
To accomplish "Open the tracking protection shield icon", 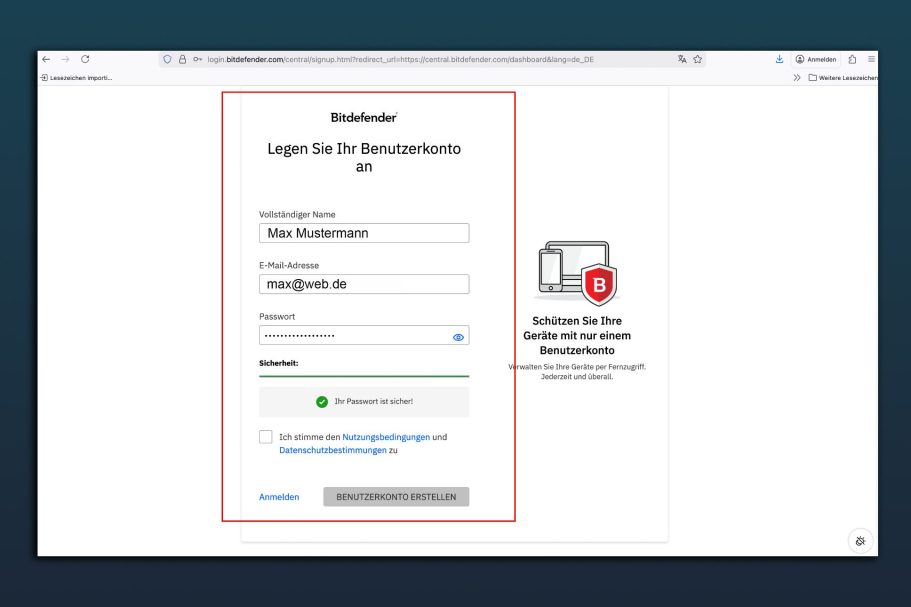I will [x=167, y=59].
